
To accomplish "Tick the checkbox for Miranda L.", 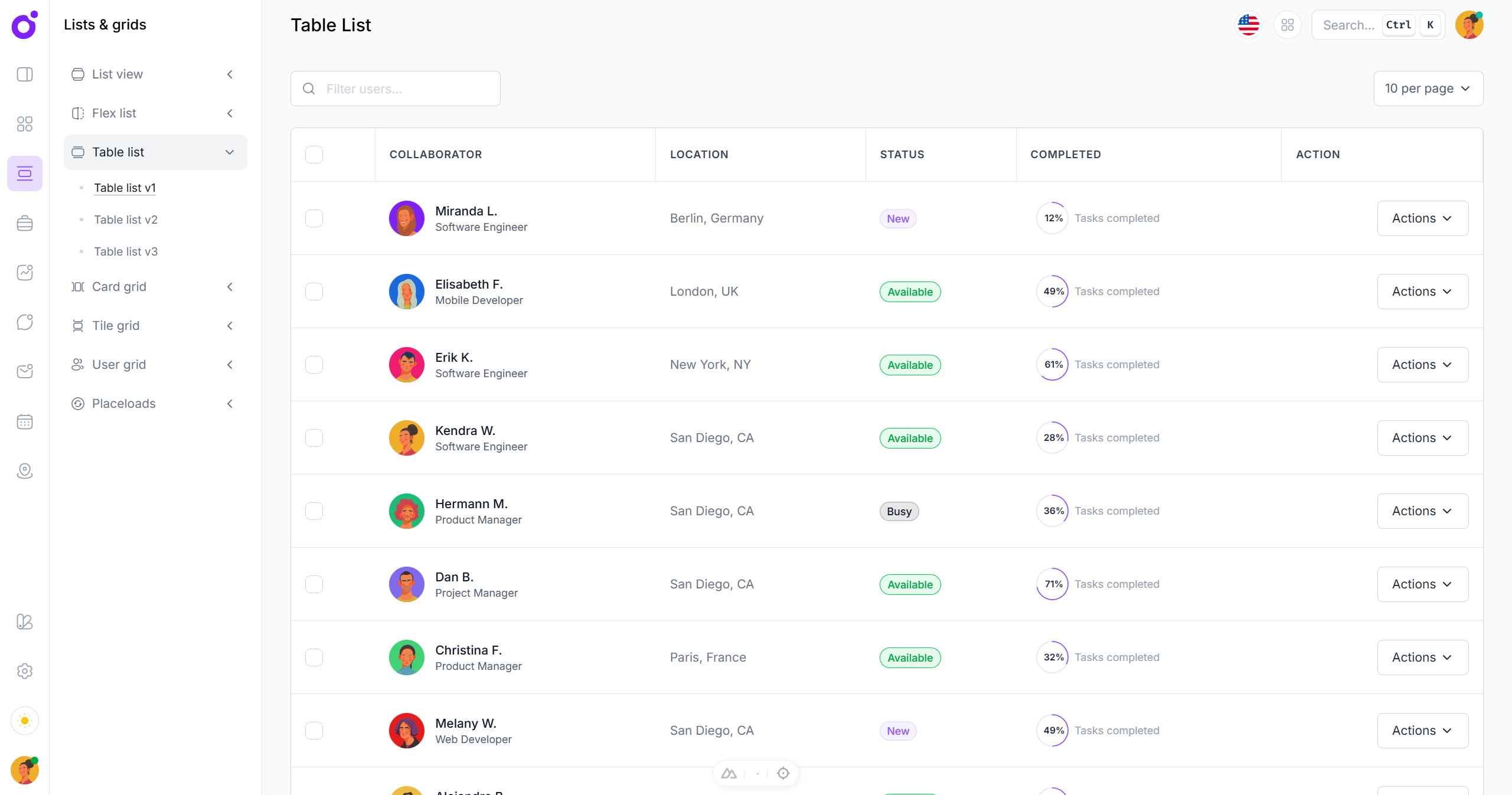I will pos(314,218).
